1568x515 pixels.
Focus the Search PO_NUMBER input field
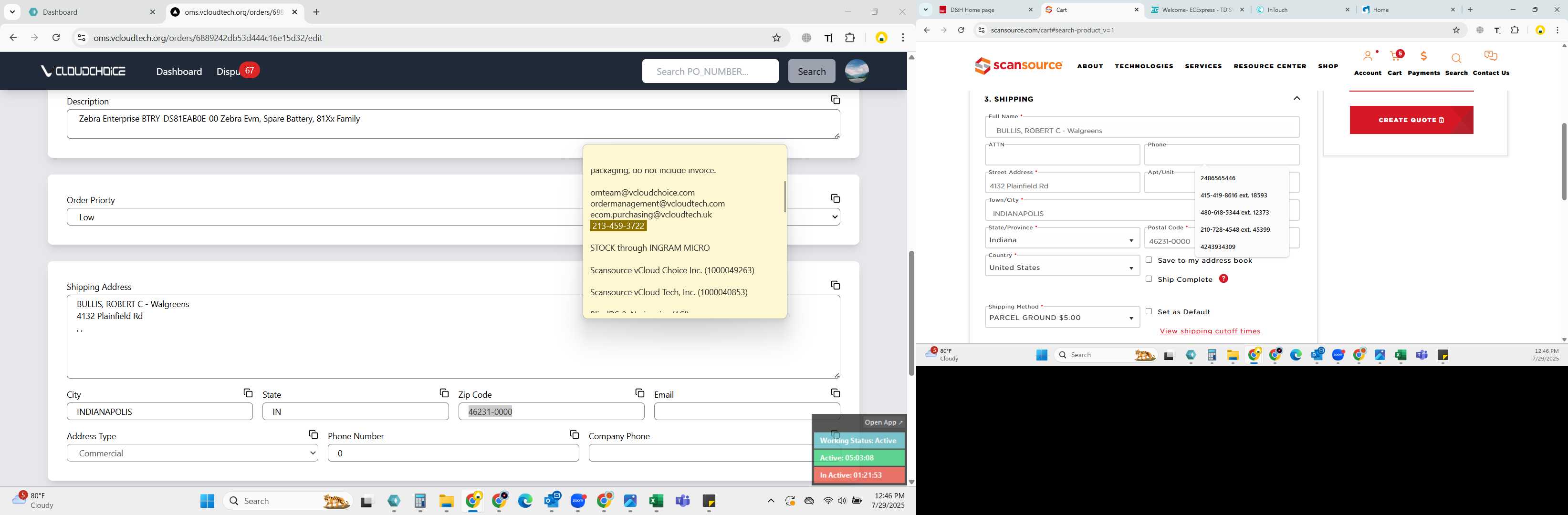(710, 71)
